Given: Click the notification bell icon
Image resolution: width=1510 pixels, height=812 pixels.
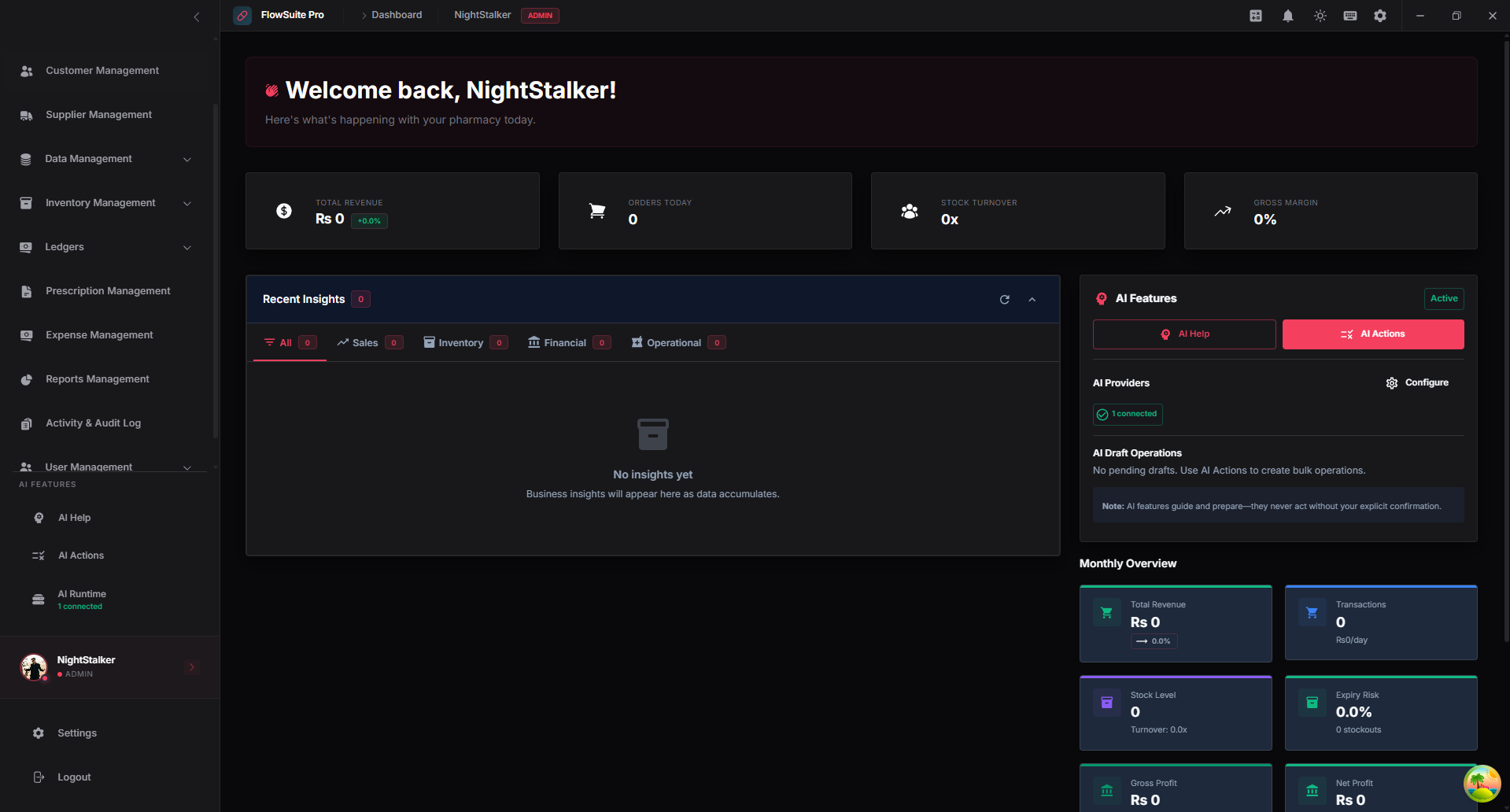Looking at the screenshot, I should pyautogui.click(x=1288, y=16).
